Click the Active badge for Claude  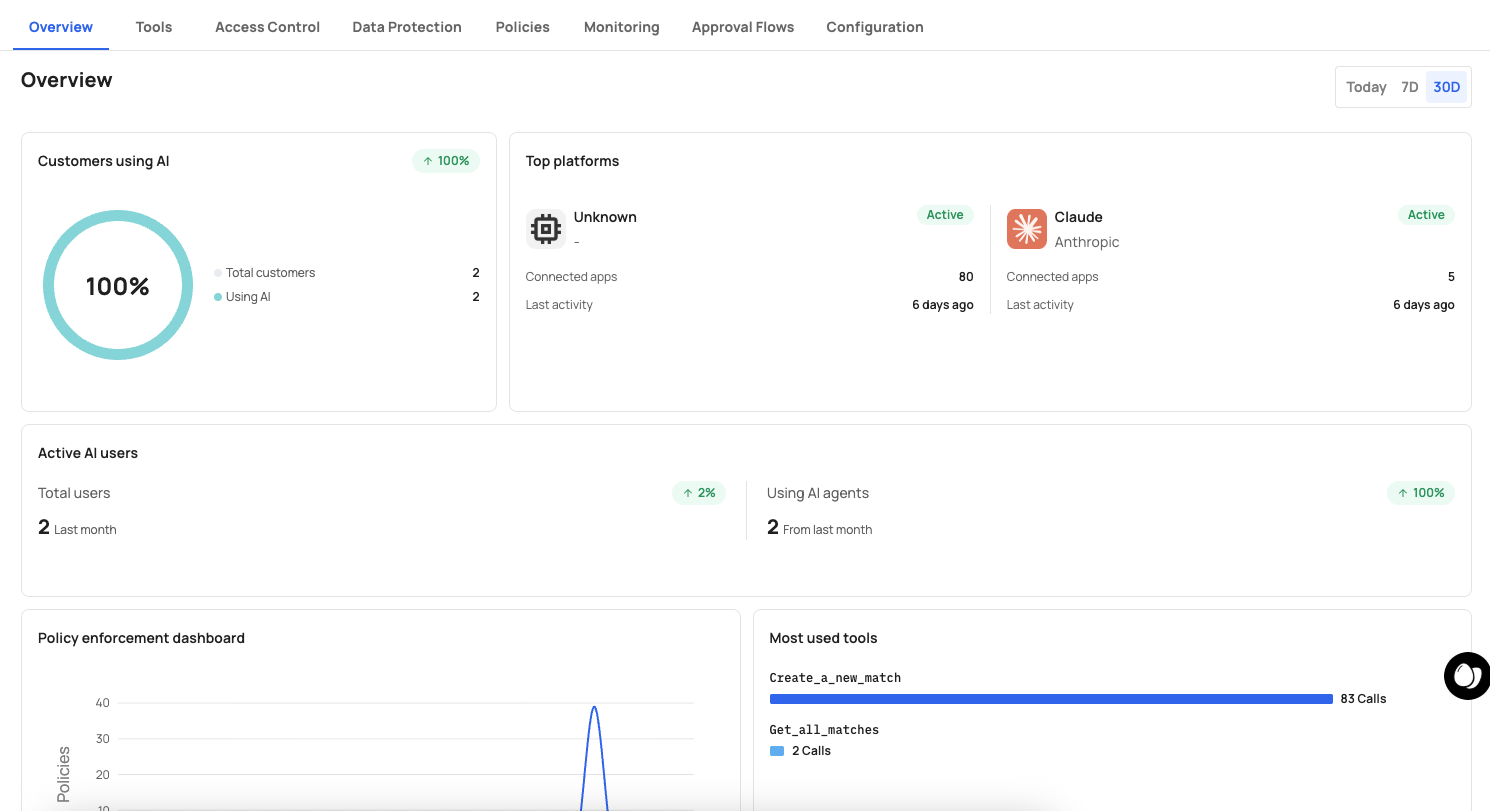coord(1425,215)
